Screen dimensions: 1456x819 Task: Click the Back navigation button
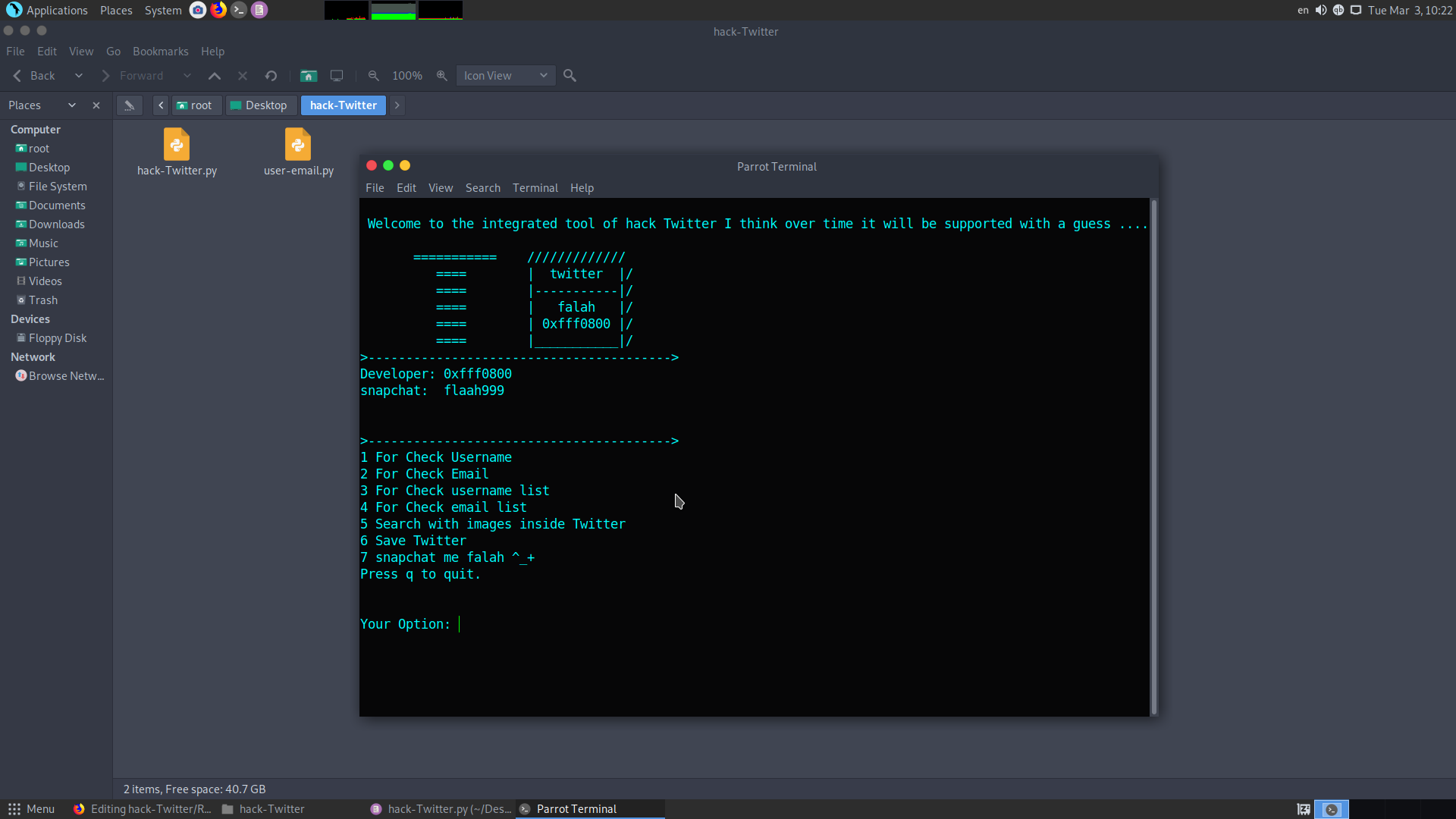point(35,76)
